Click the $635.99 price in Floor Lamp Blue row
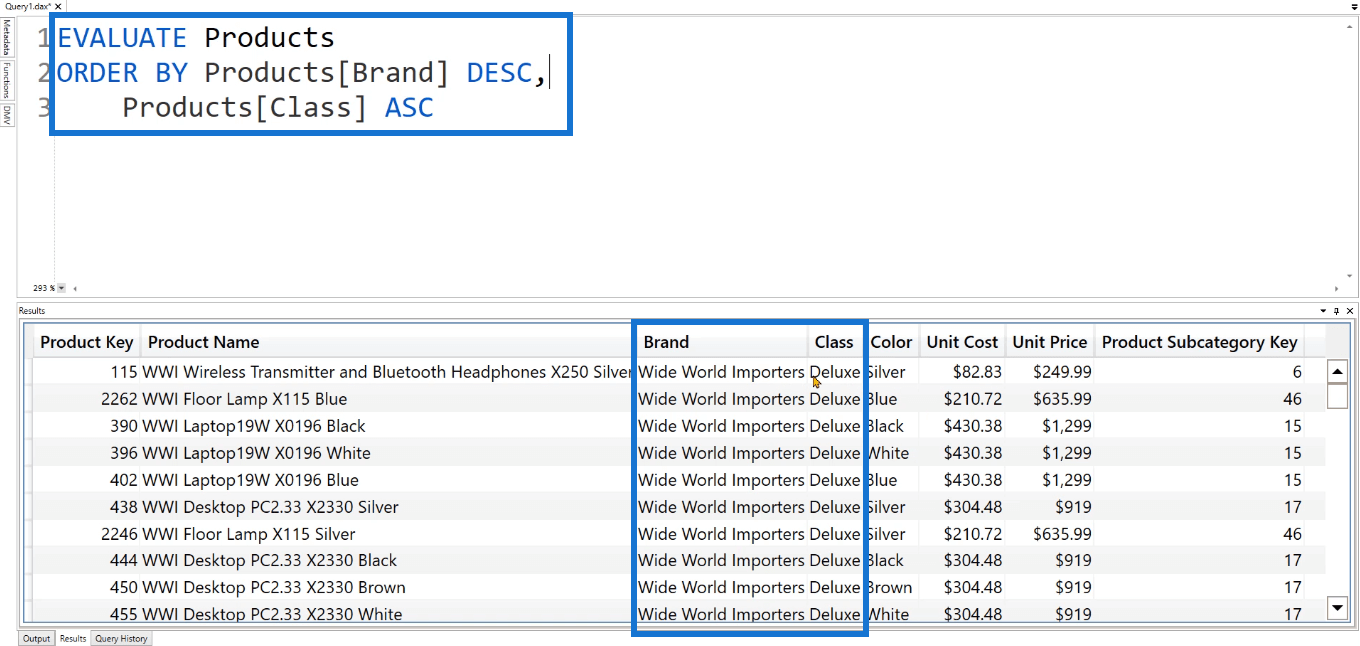This screenshot has width=1360, height=646. tap(1050, 399)
